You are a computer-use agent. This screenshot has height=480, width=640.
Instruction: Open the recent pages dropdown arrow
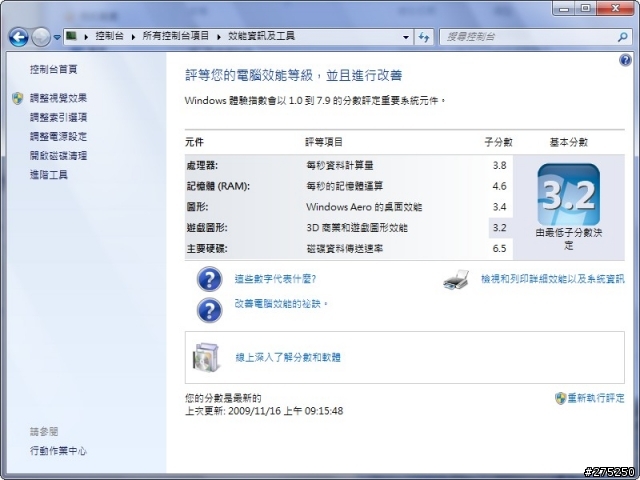[57, 38]
